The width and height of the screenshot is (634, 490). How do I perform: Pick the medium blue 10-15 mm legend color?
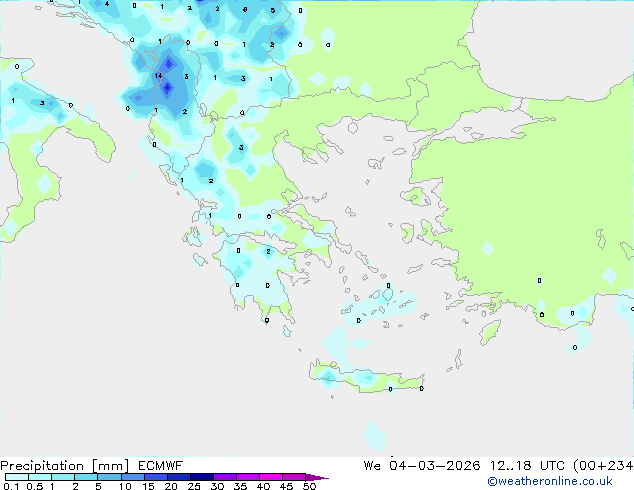coord(132,477)
